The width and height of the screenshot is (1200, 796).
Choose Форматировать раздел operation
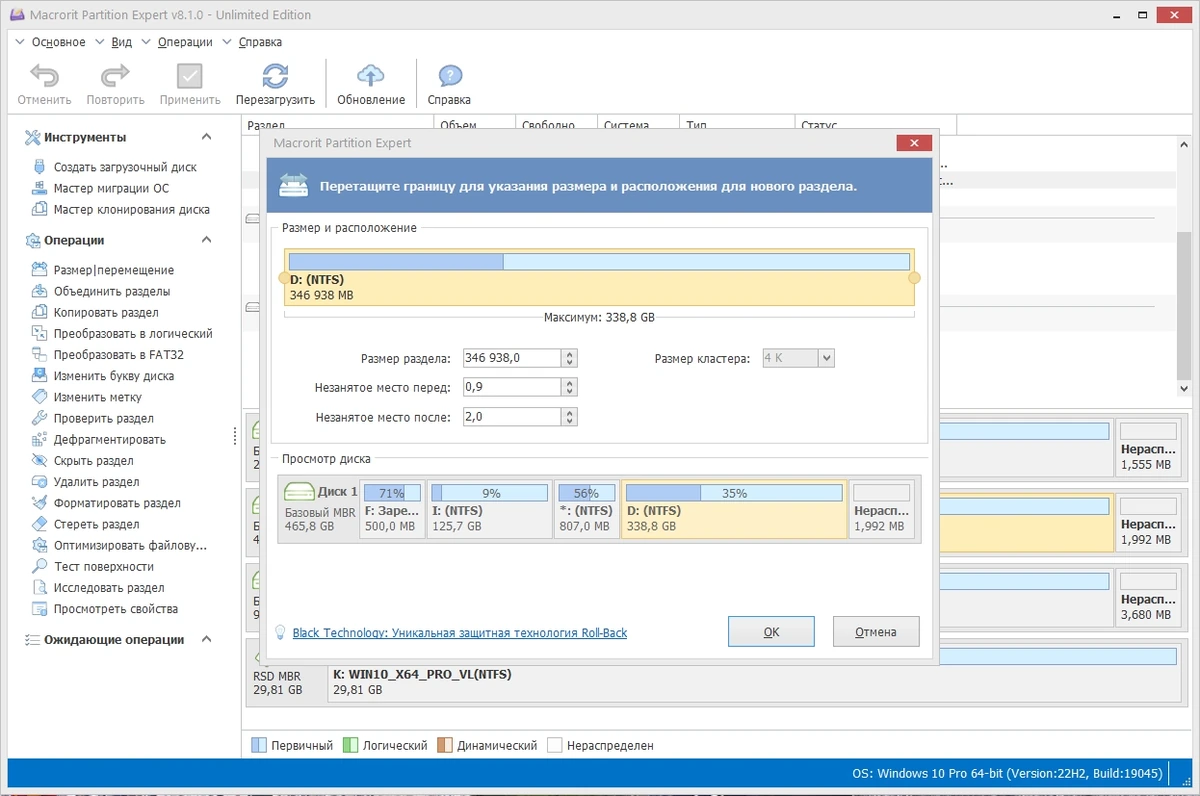pyautogui.click(x=117, y=503)
